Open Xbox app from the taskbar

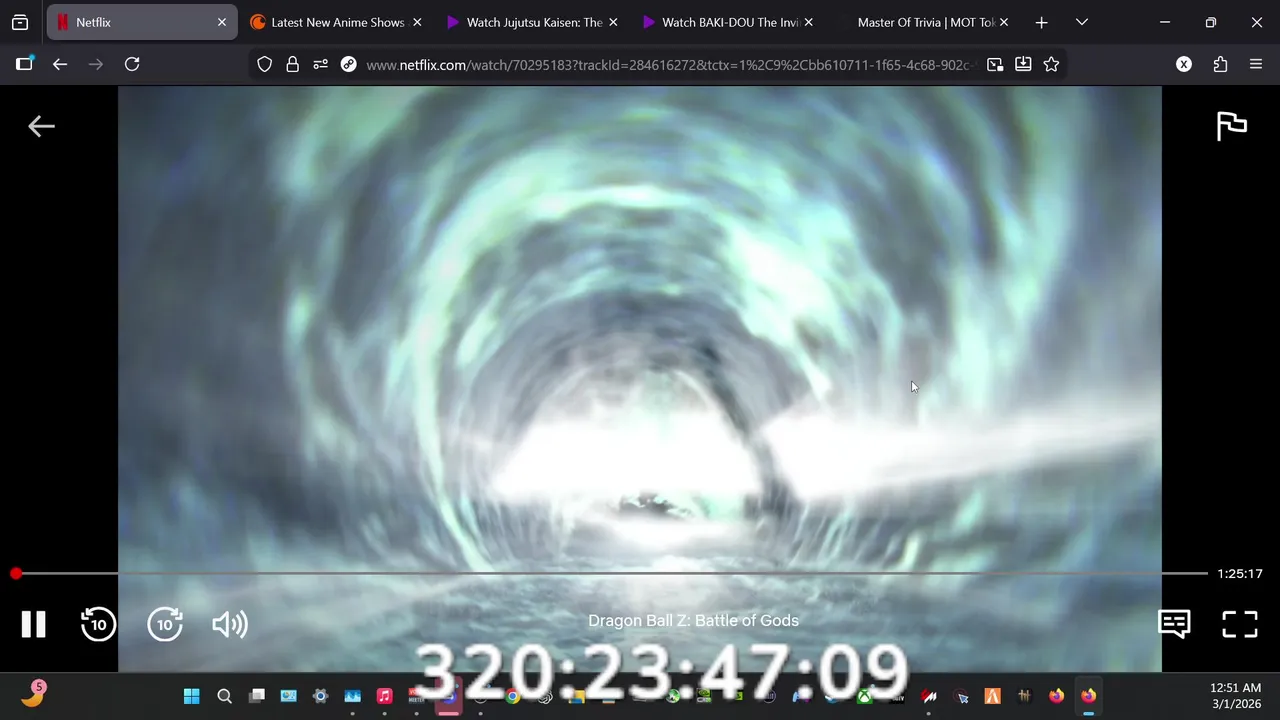click(864, 696)
